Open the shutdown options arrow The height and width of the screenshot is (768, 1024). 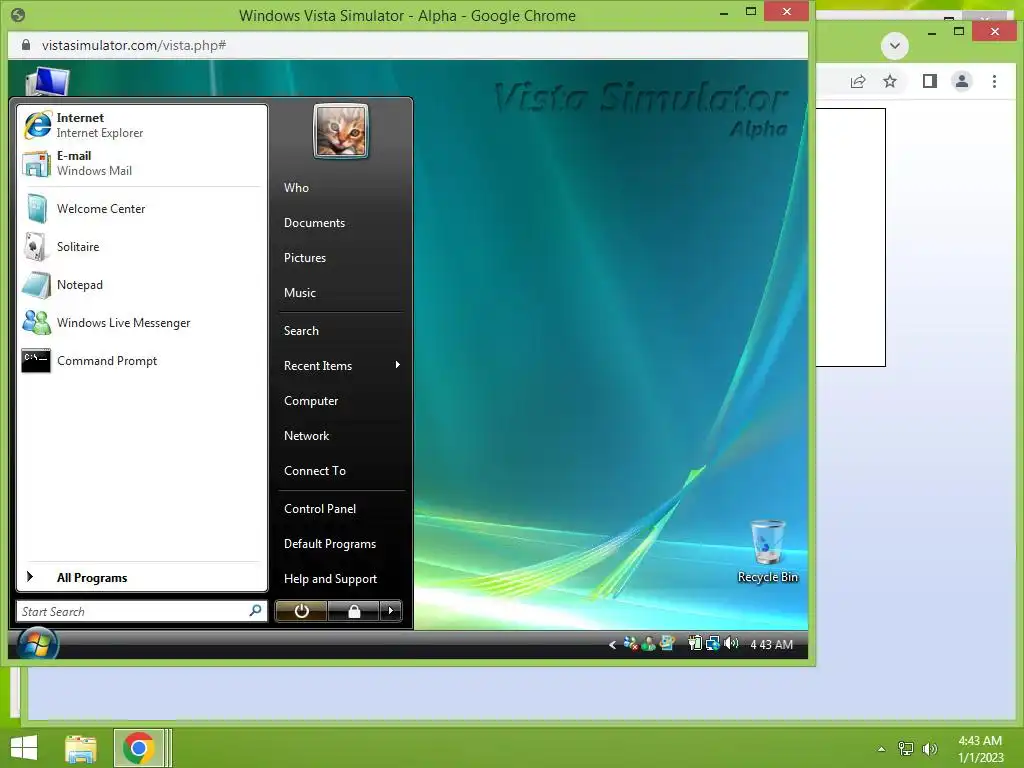(x=391, y=611)
